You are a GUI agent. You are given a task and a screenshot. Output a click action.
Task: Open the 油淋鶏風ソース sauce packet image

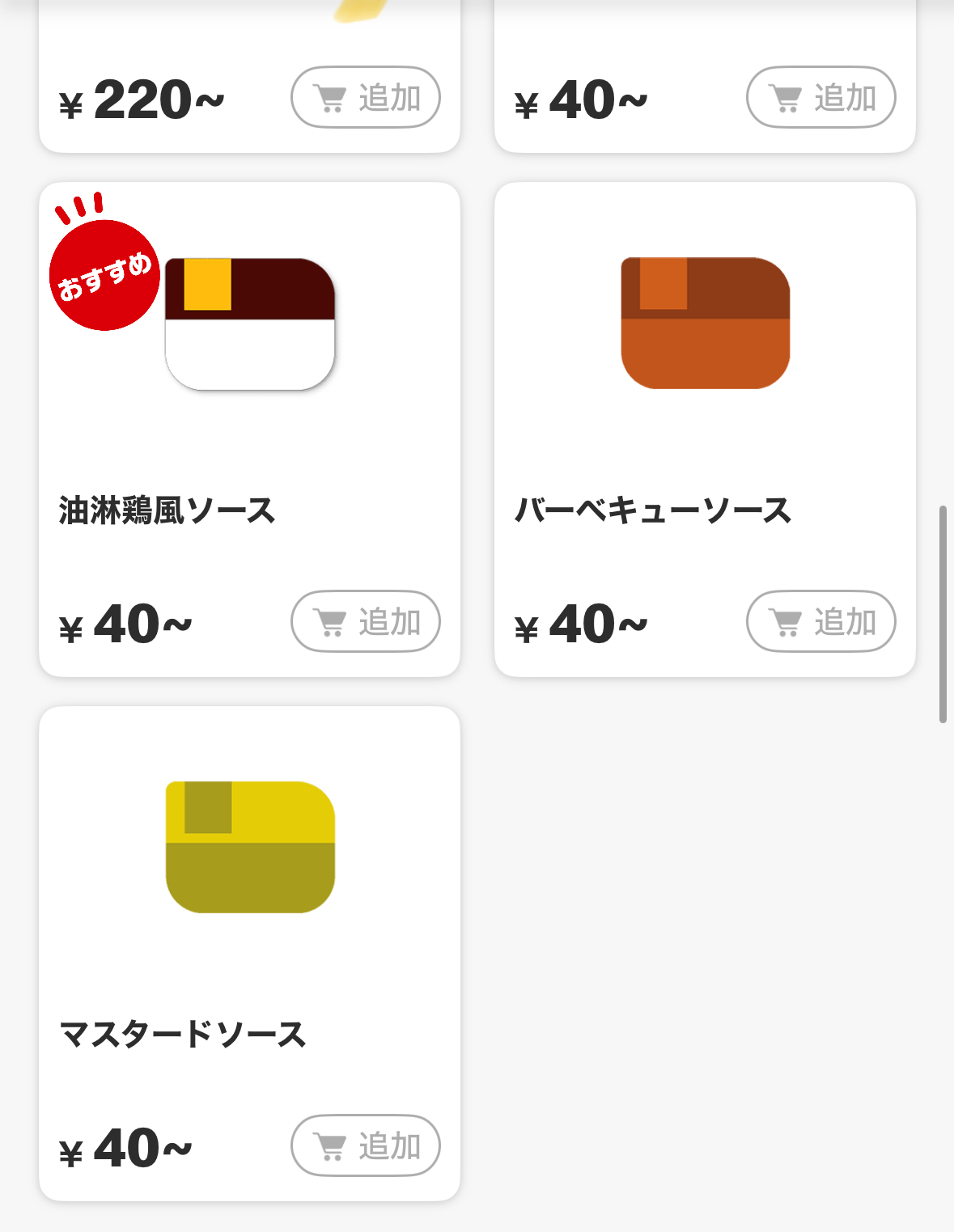tap(250, 324)
